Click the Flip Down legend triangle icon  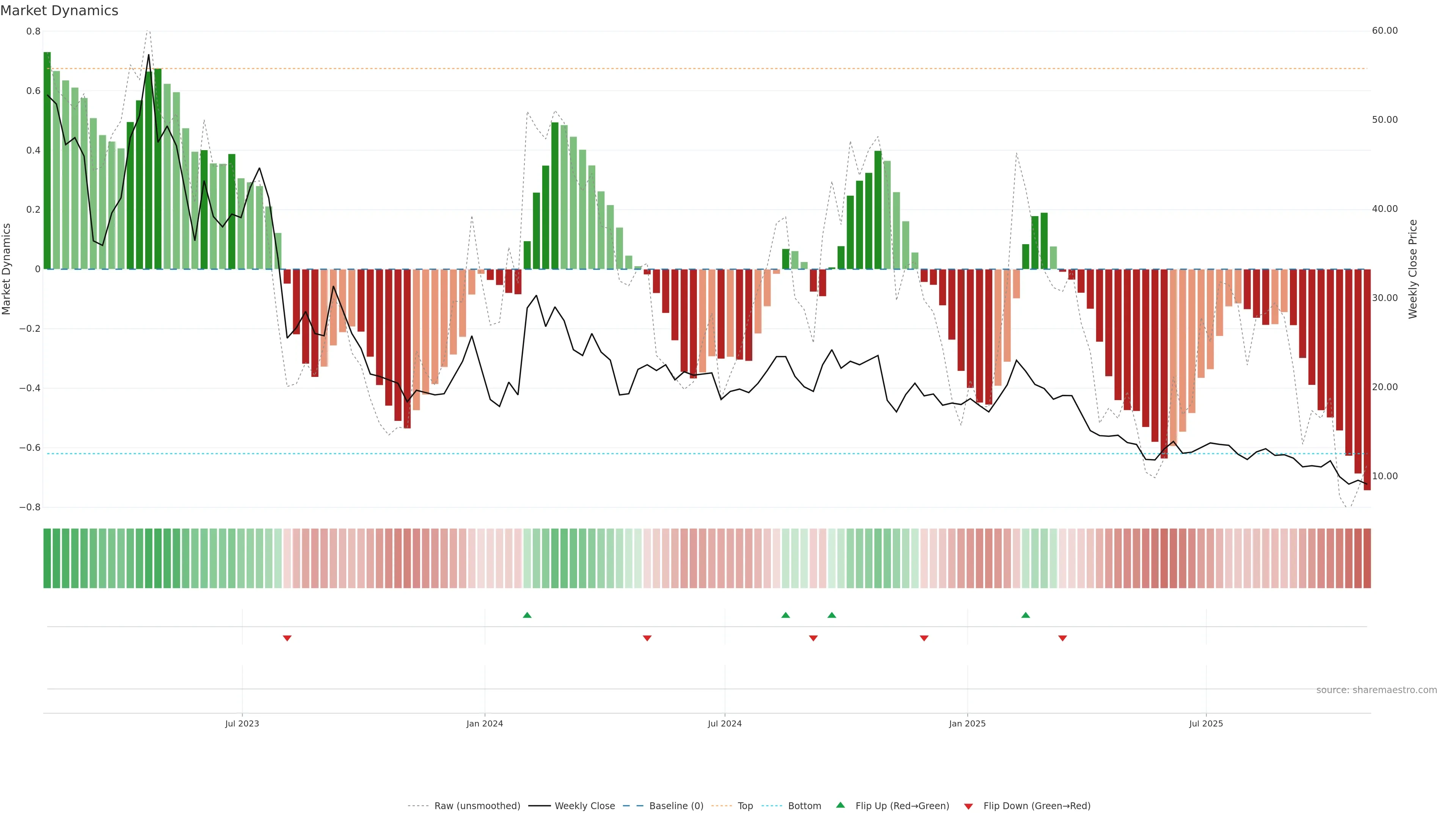[x=968, y=806]
